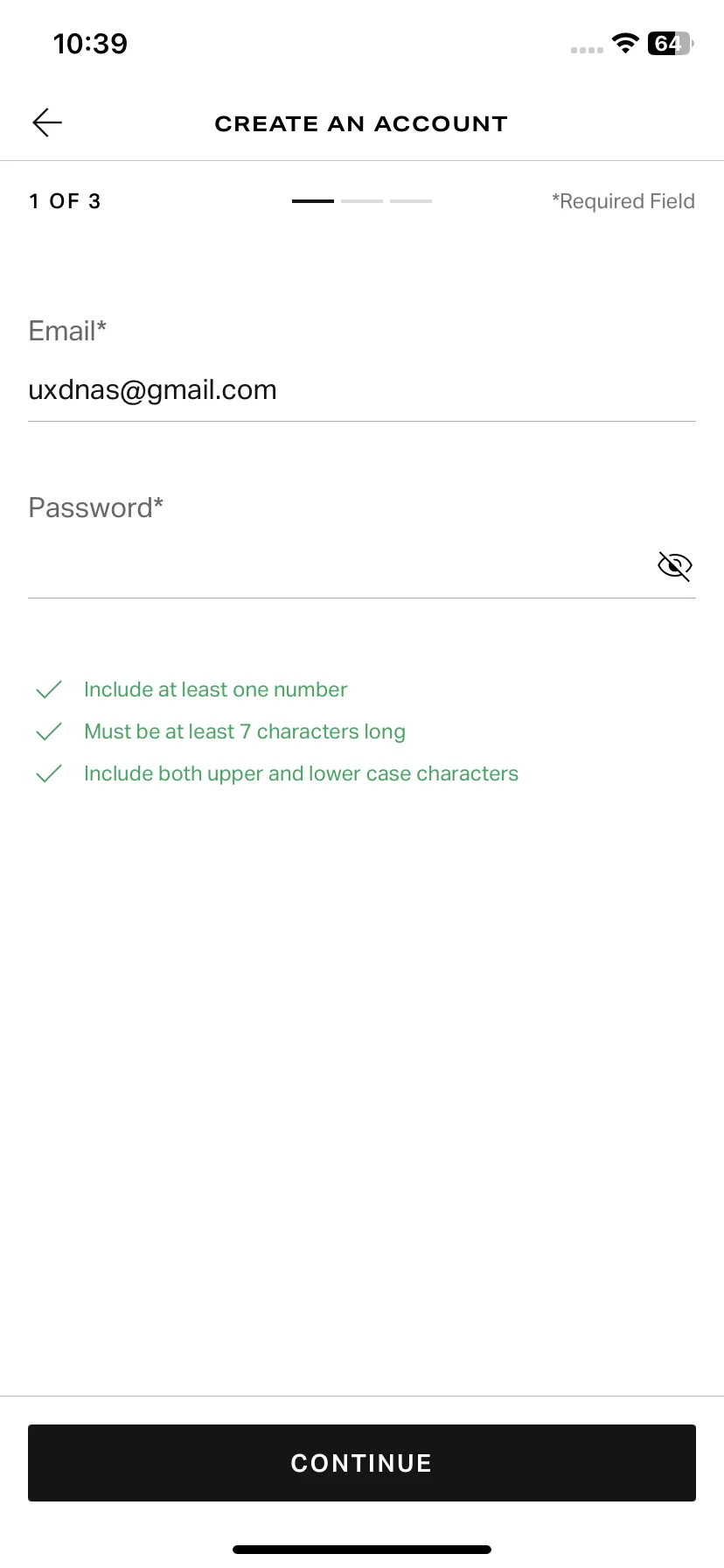Tap the 'Create an Account' header title

pyautogui.click(x=361, y=123)
